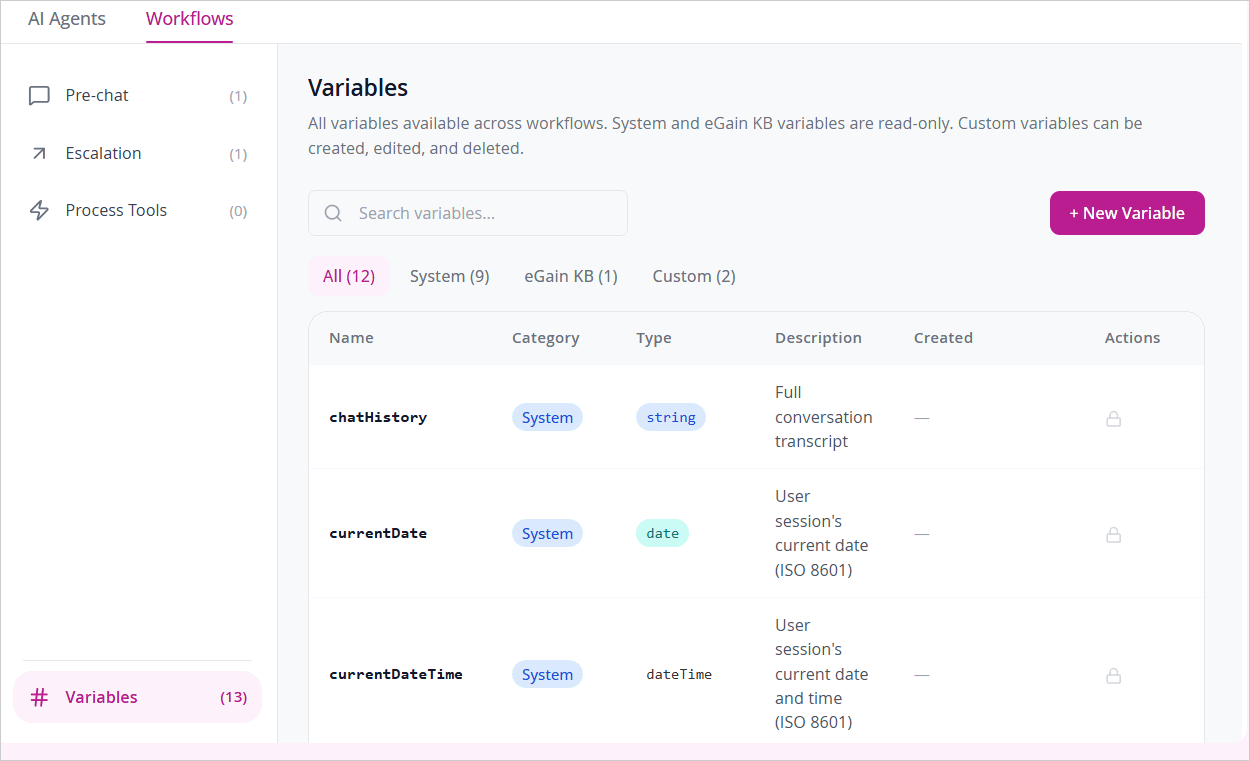Click the Actions column header
This screenshot has height=761, width=1250.
[x=1132, y=338]
